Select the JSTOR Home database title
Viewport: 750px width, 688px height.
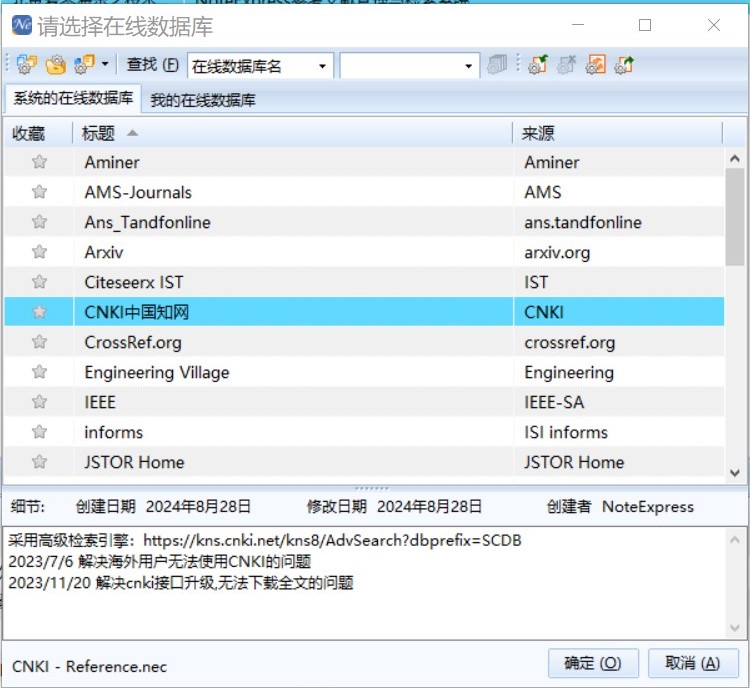coord(134,462)
